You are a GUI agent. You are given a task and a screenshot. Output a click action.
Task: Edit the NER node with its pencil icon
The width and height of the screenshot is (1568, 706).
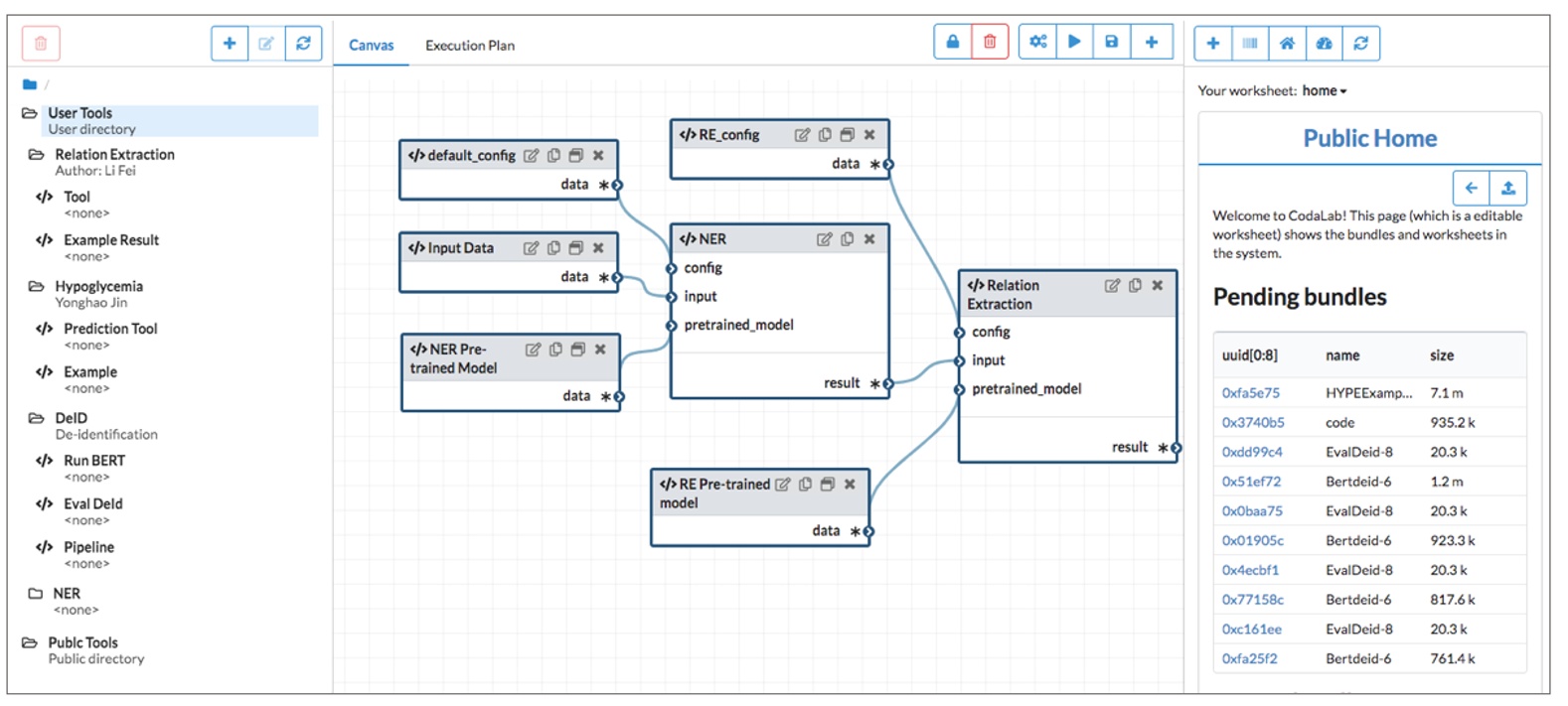(x=824, y=239)
